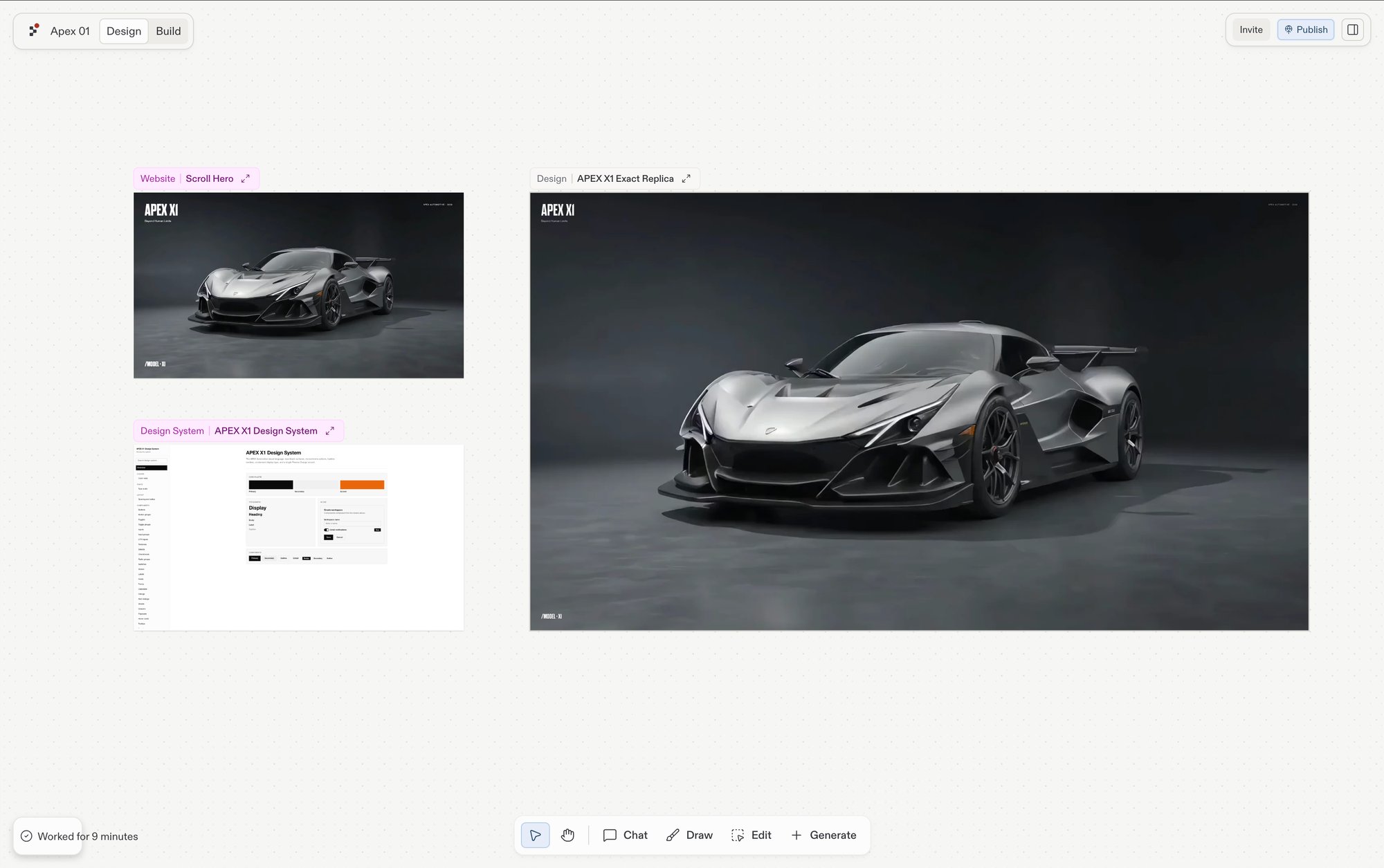Click the Display text in Design System preview
Screen dimensions: 1384x868
coord(257,508)
